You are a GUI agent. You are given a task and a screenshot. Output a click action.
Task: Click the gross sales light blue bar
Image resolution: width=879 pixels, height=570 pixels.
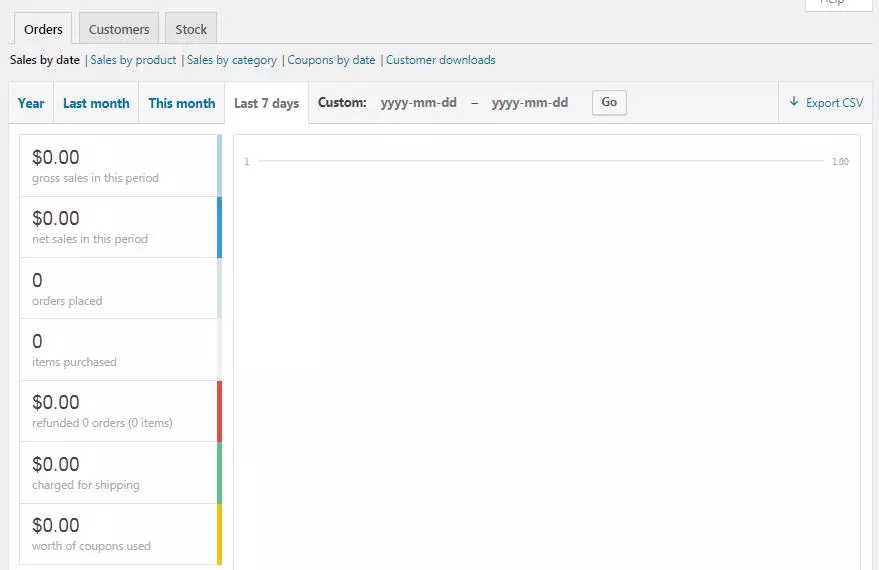[219, 165]
